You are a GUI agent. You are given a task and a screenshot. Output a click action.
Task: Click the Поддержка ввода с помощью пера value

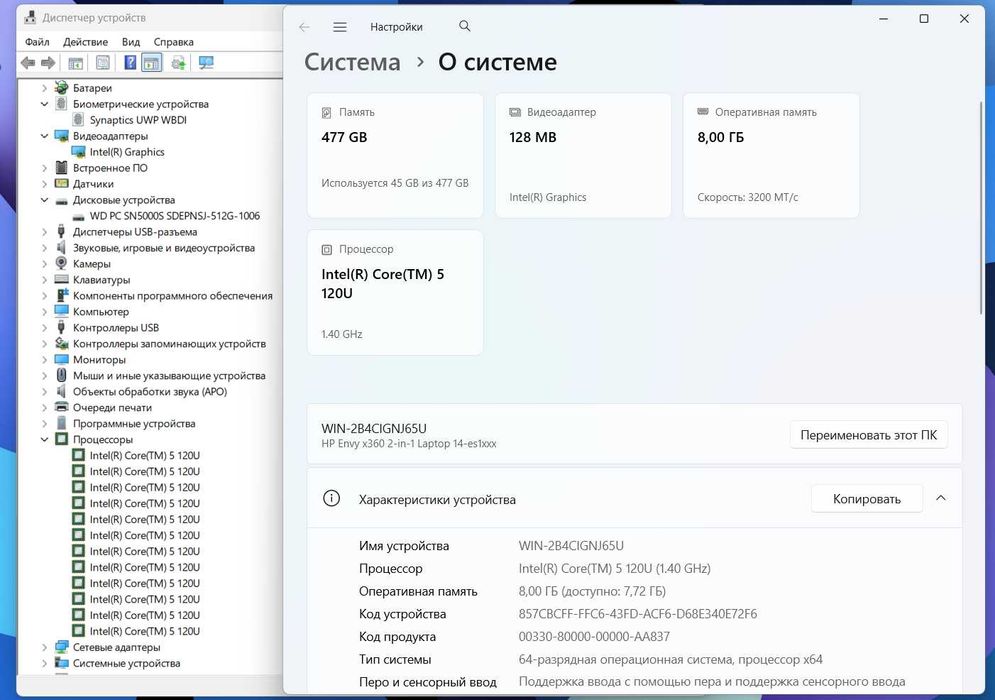(x=712, y=682)
